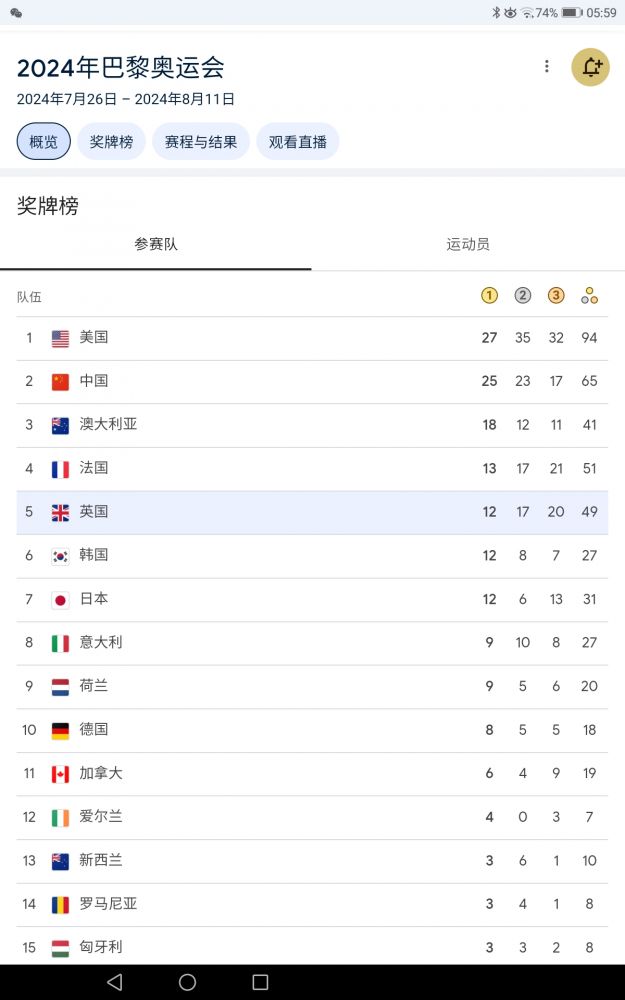Tap the 观看直播 chip

[x=298, y=142]
